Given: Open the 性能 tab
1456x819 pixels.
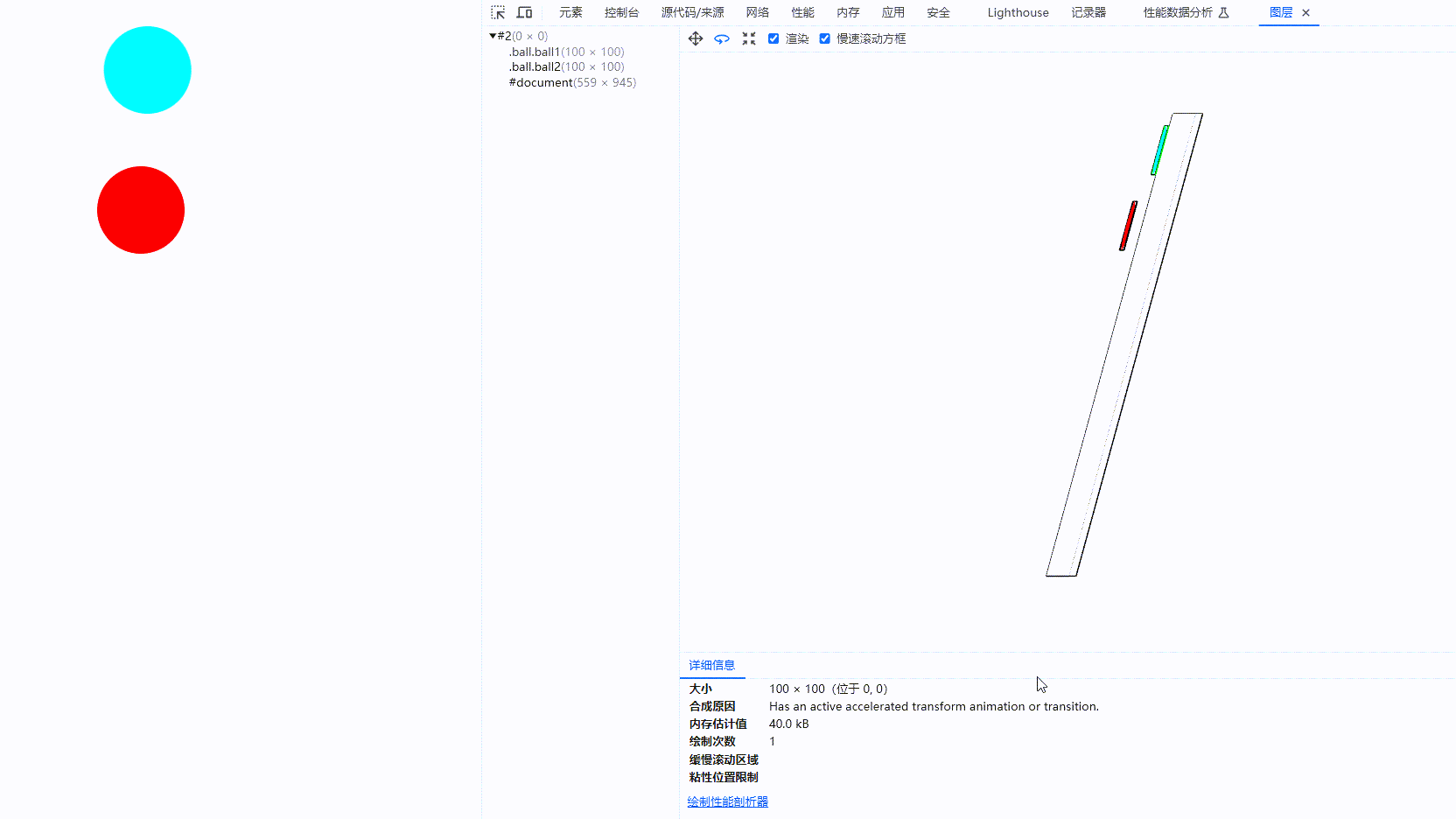Looking at the screenshot, I should 802,12.
